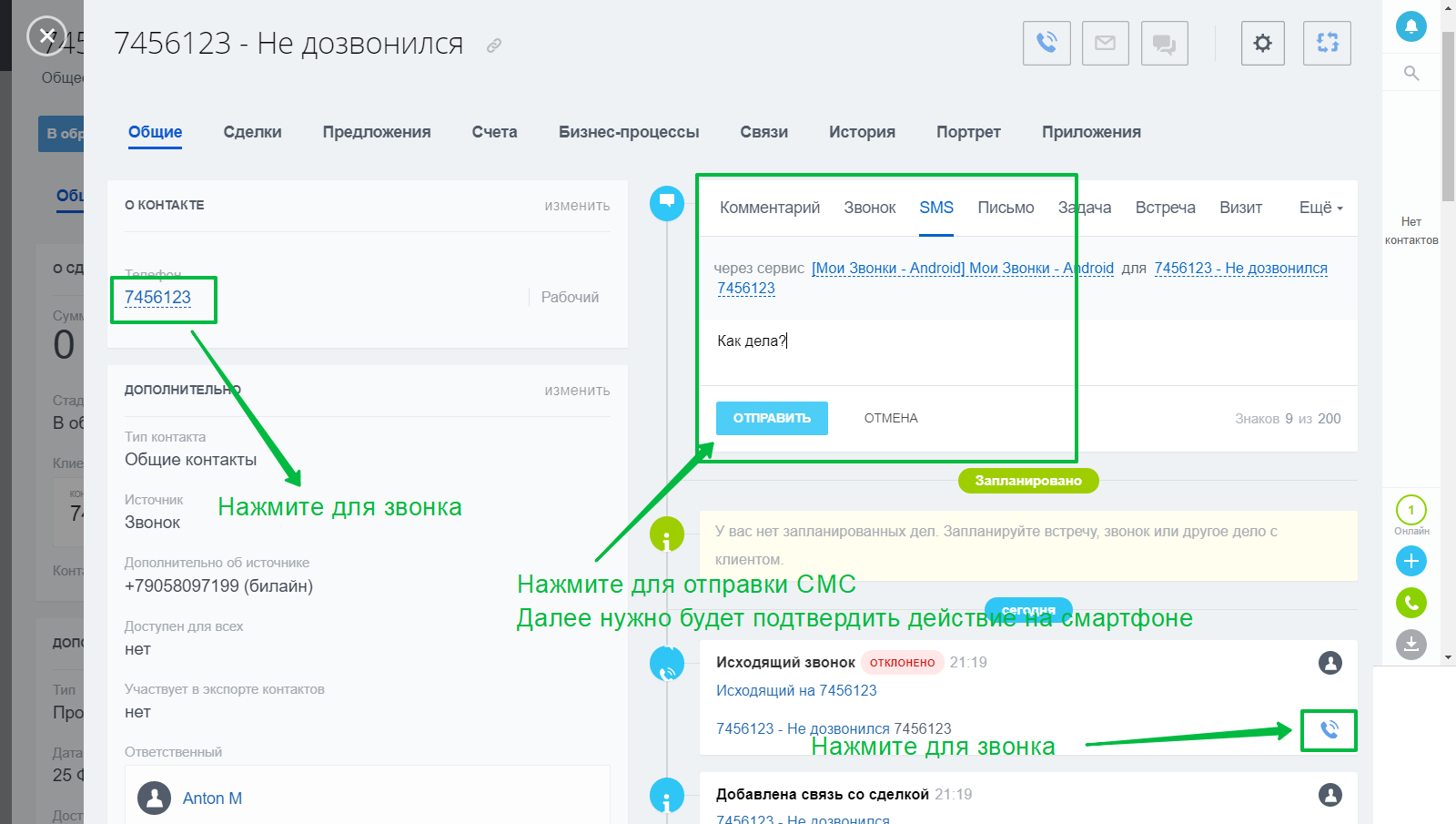
Task: Expand the Ещё dropdown menu
Action: click(1320, 208)
